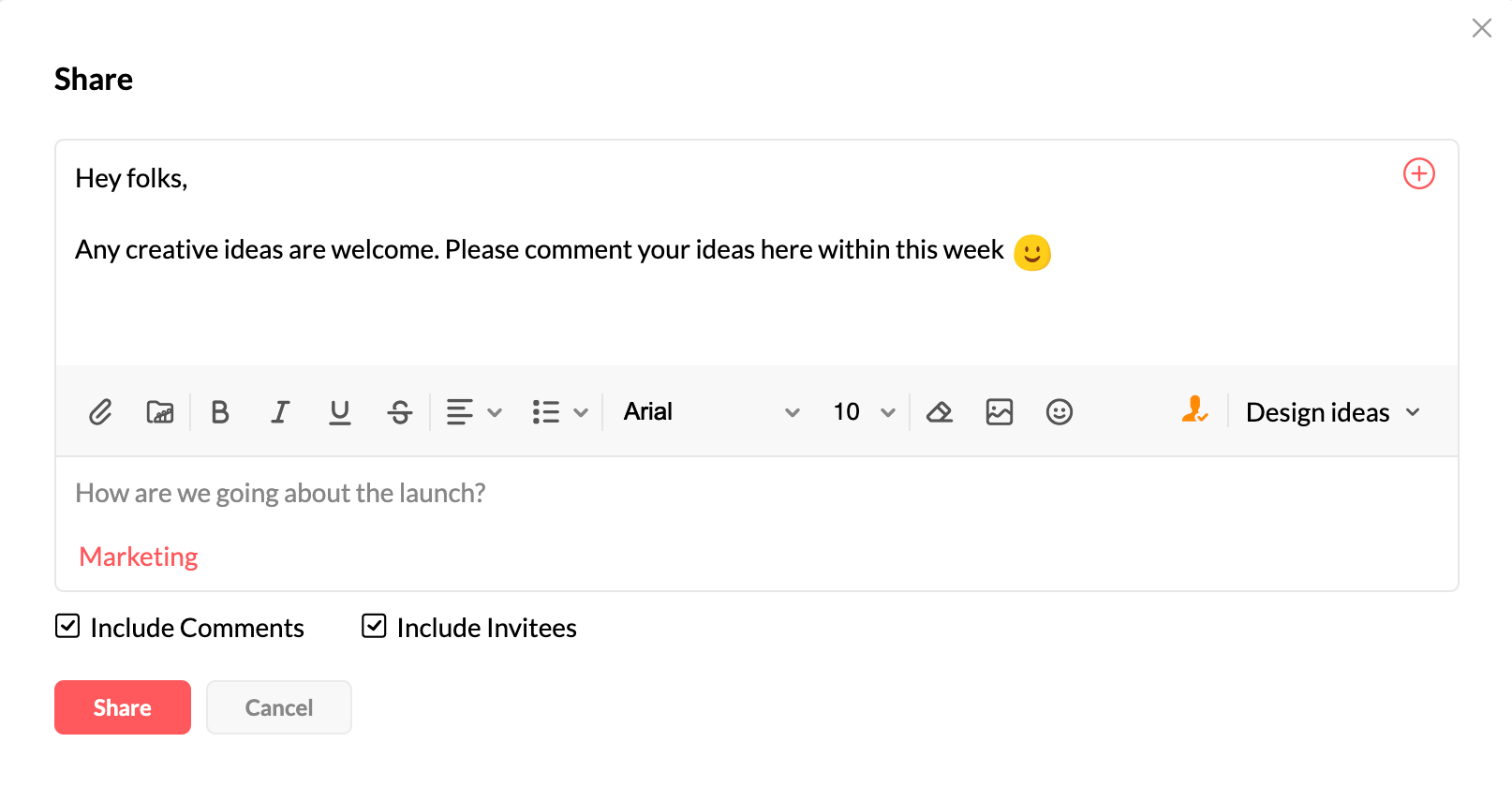The width and height of the screenshot is (1512, 787).
Task: Open the Design ideas dropdown
Action: [1332, 412]
